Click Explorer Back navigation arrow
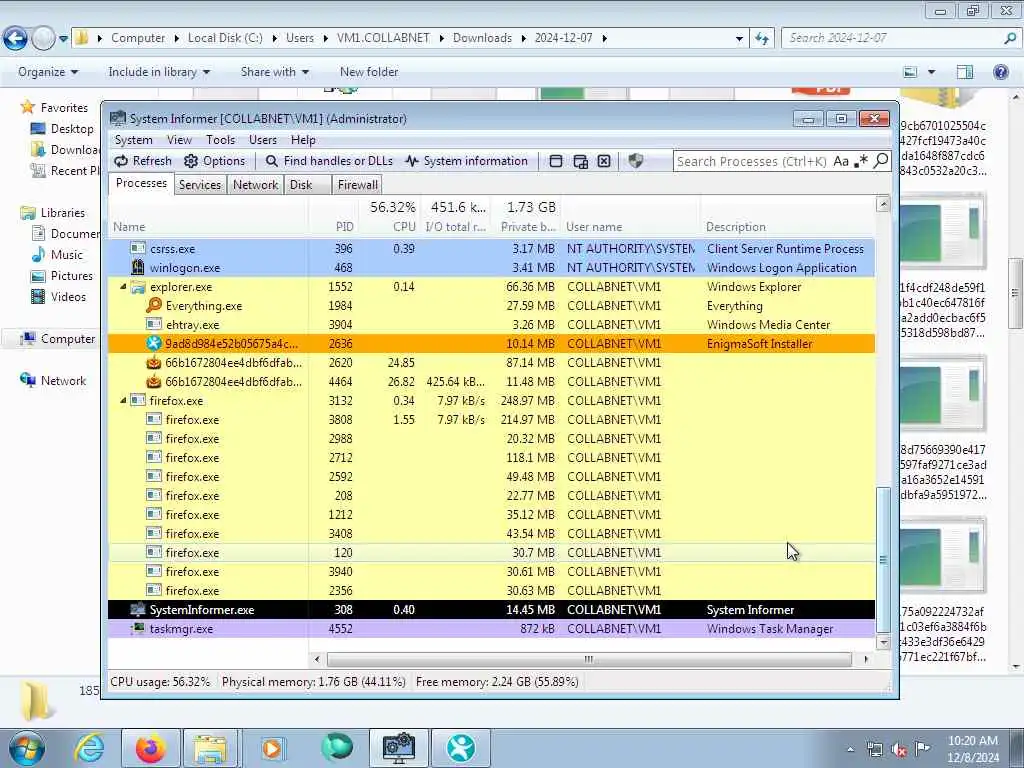Screen dimensions: 1024x768 [16, 39]
